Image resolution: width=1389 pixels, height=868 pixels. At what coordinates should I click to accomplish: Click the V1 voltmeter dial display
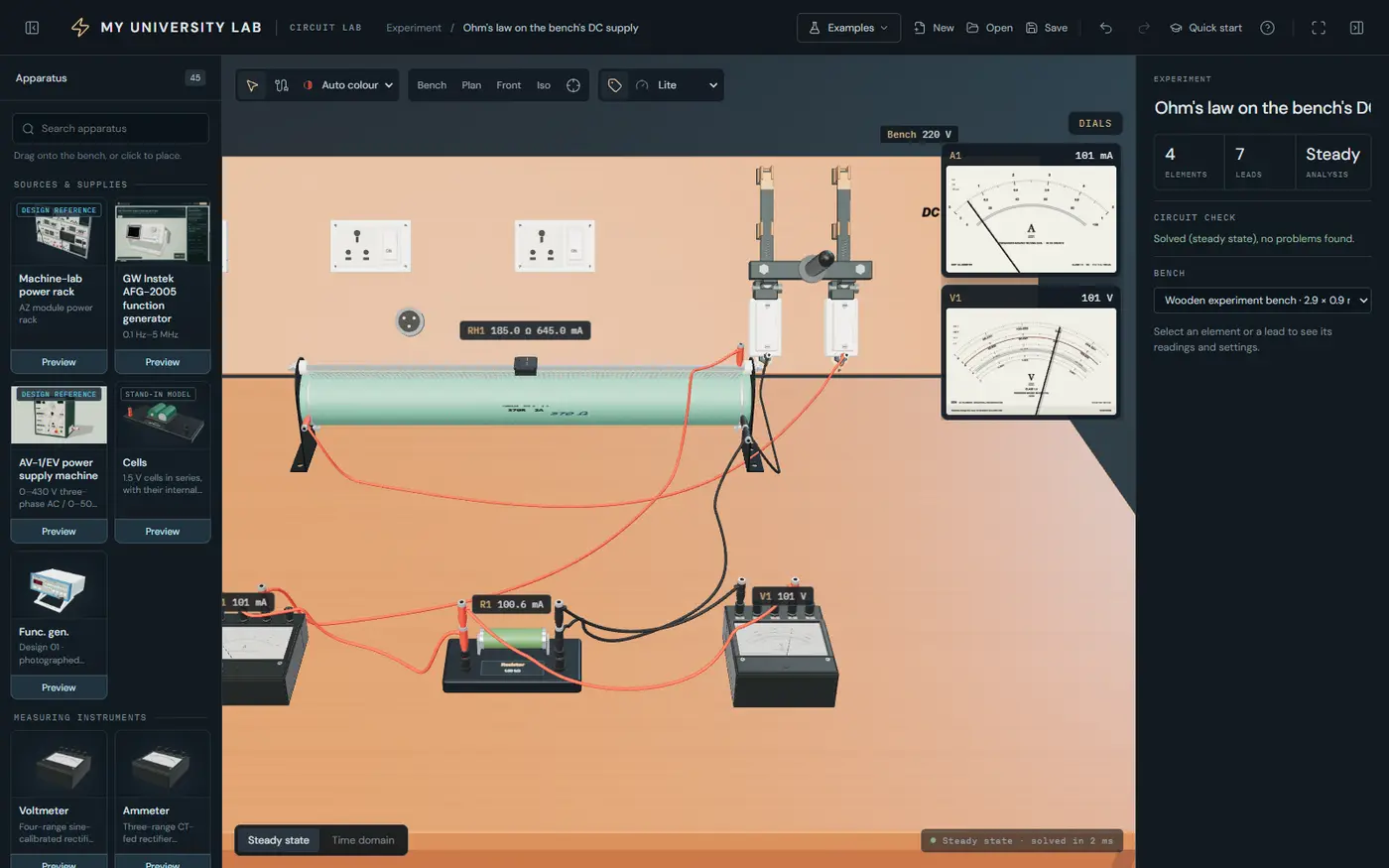pos(1031,362)
